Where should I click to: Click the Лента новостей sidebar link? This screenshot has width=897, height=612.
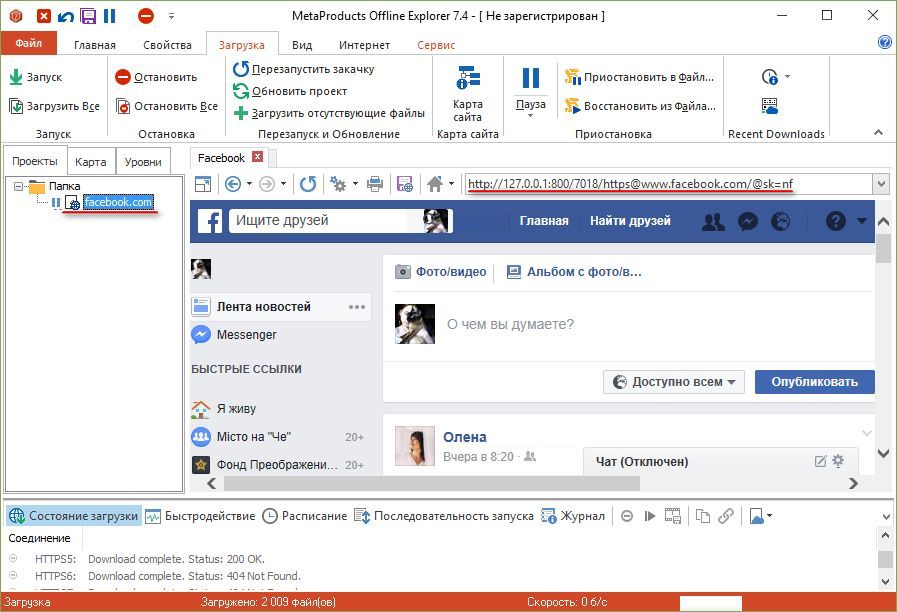[280, 307]
